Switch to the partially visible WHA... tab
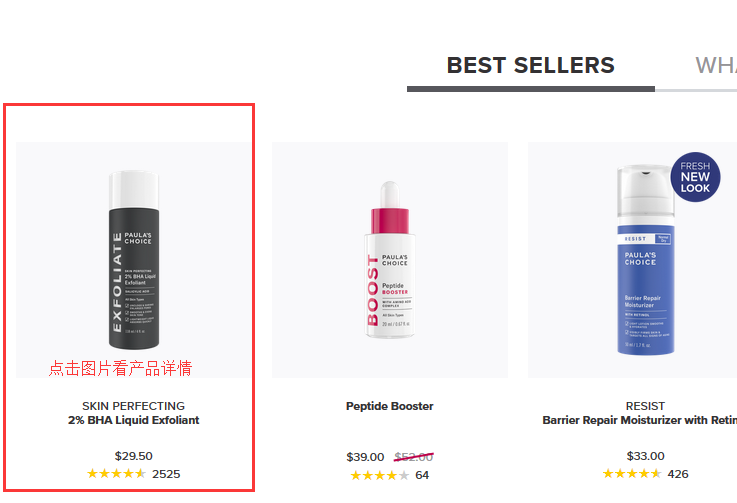The width and height of the screenshot is (737, 503). [x=716, y=66]
